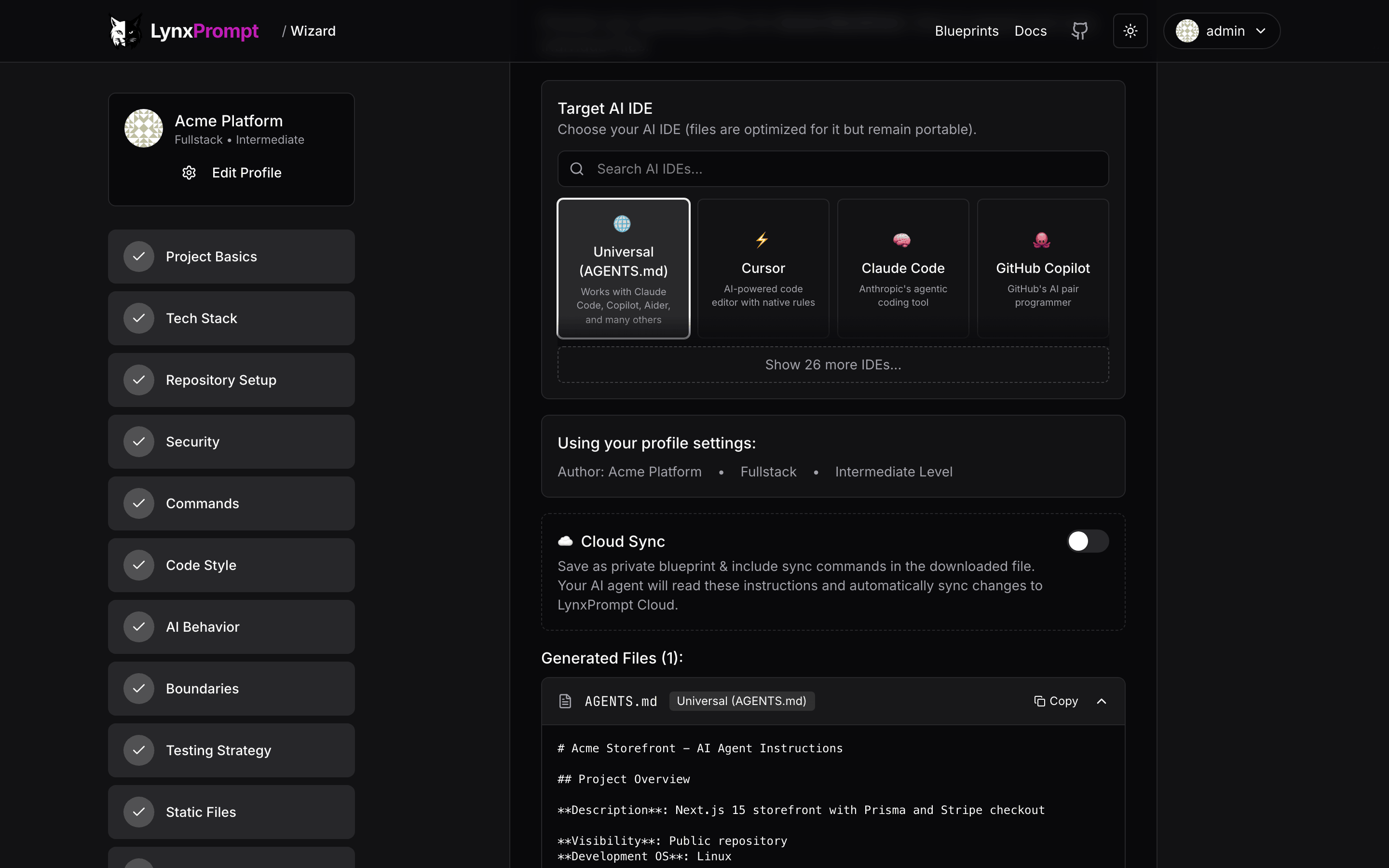
Task: Collapse the AGENTS.md file preview
Action: click(x=1102, y=701)
